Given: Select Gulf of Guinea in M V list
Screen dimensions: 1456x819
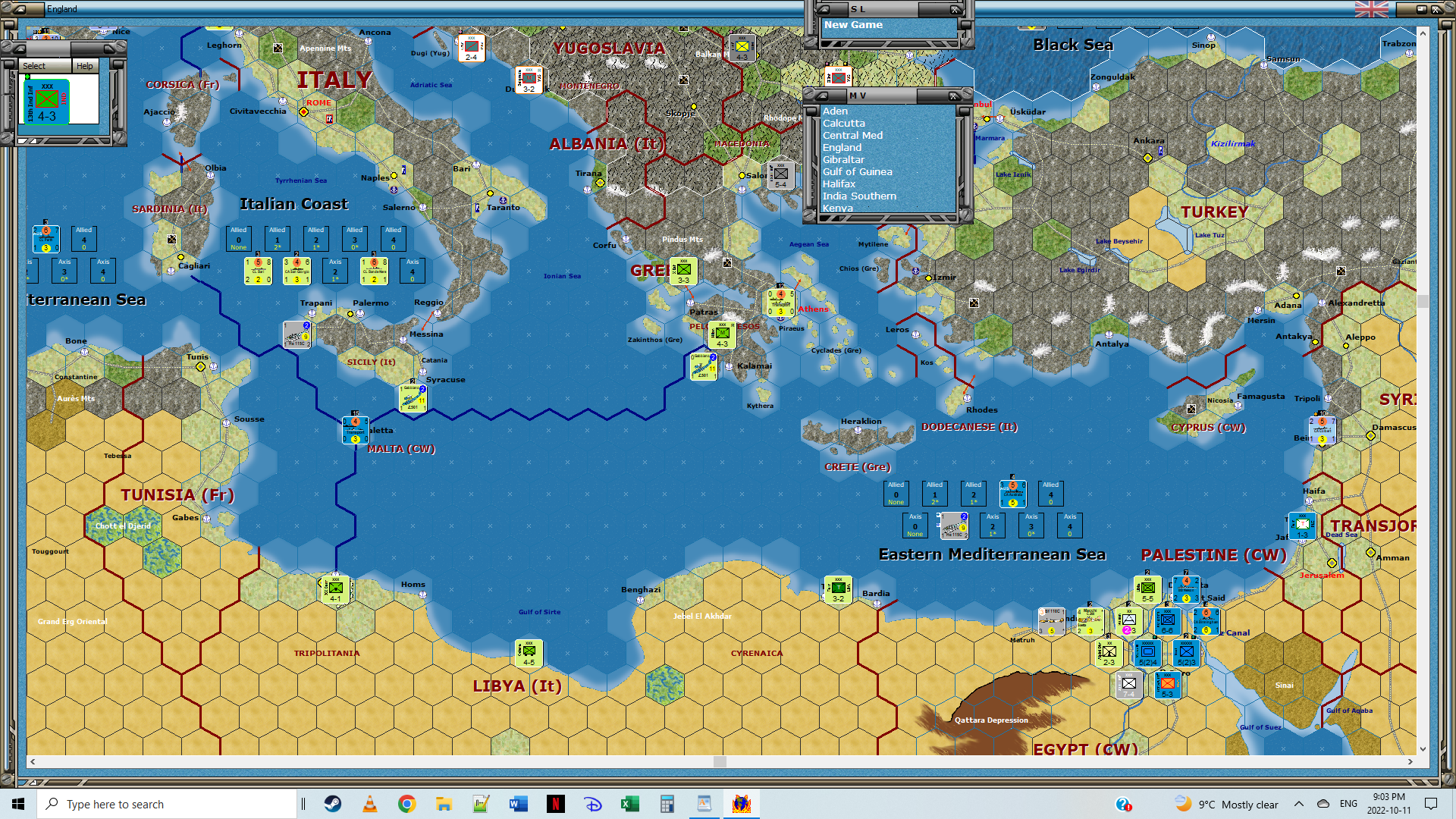Looking at the screenshot, I should click(x=857, y=171).
